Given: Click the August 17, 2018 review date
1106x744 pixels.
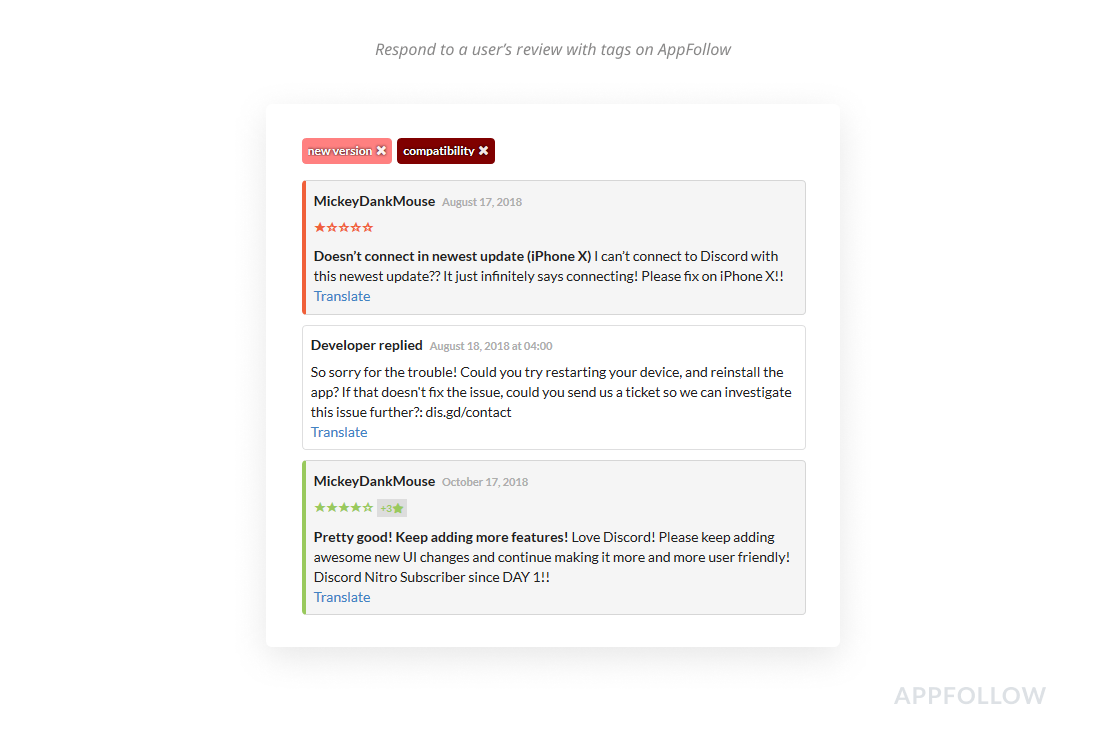Looking at the screenshot, I should click(482, 202).
